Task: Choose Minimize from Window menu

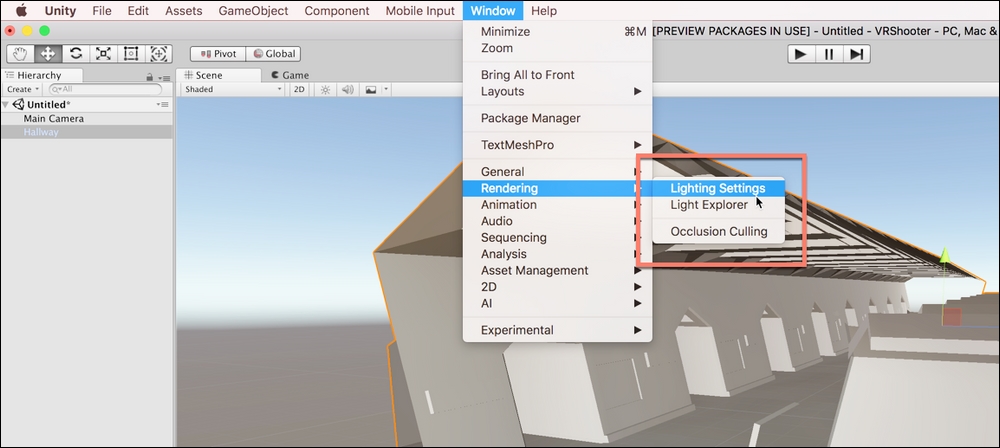Action: click(x=557, y=32)
